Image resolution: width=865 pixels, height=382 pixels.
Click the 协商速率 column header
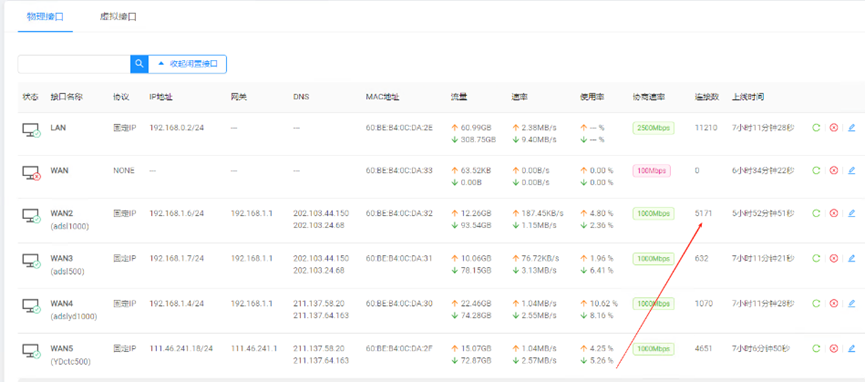click(x=648, y=97)
